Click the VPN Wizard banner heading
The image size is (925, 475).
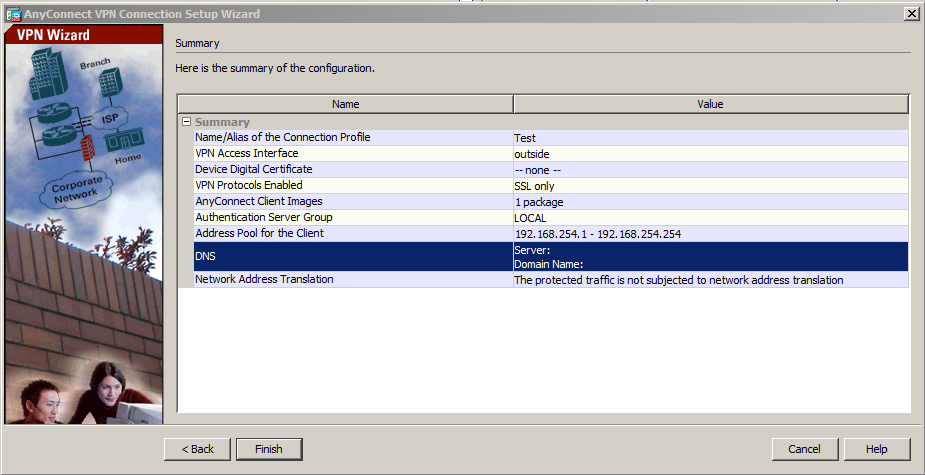pyautogui.click(x=53, y=35)
